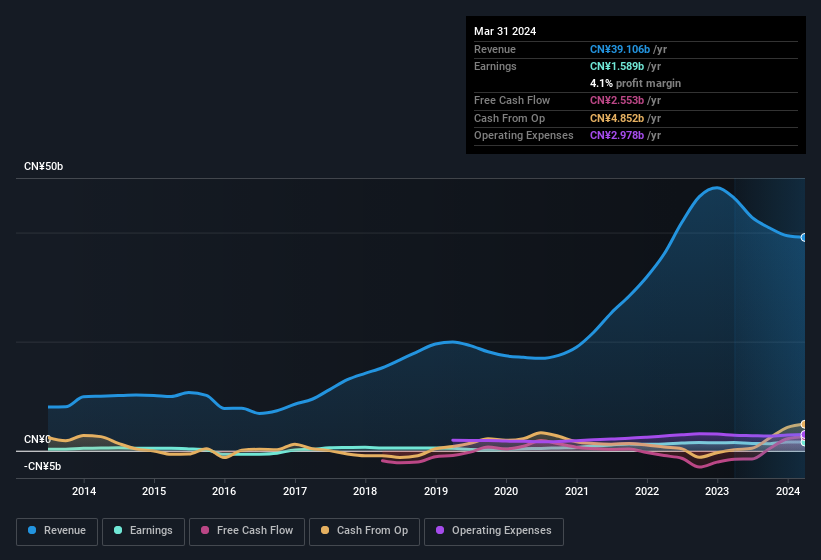This screenshot has height=560, width=821.
Task: Click the 2021 x-axis label
Action: 576,491
